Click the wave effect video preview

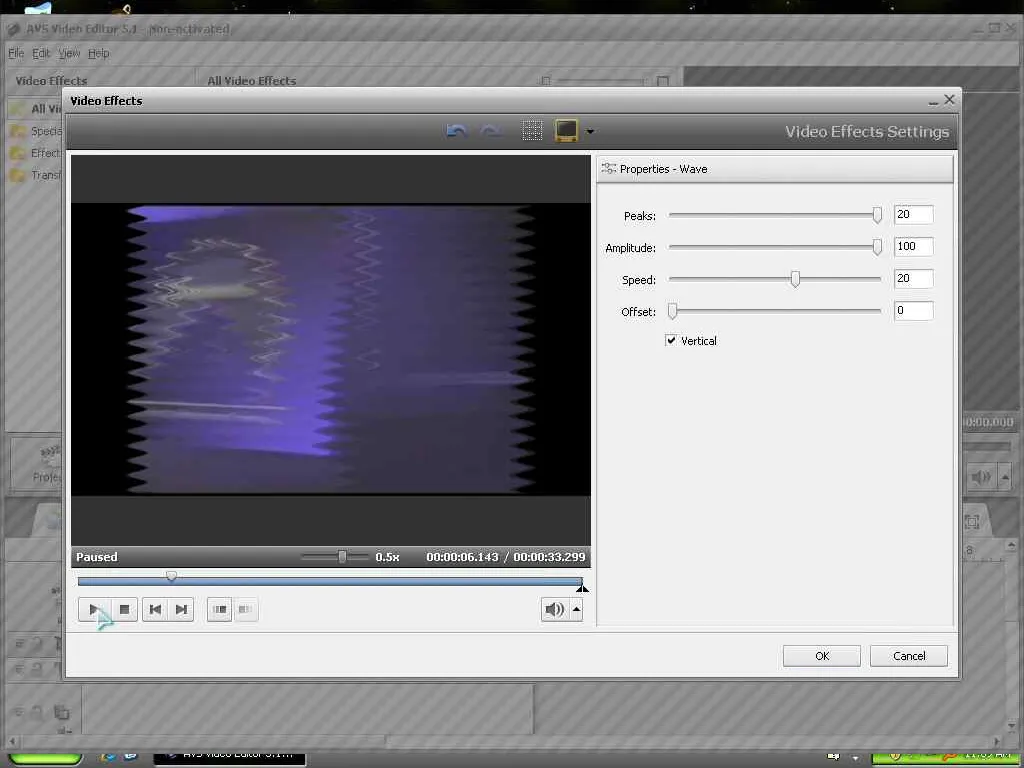330,349
